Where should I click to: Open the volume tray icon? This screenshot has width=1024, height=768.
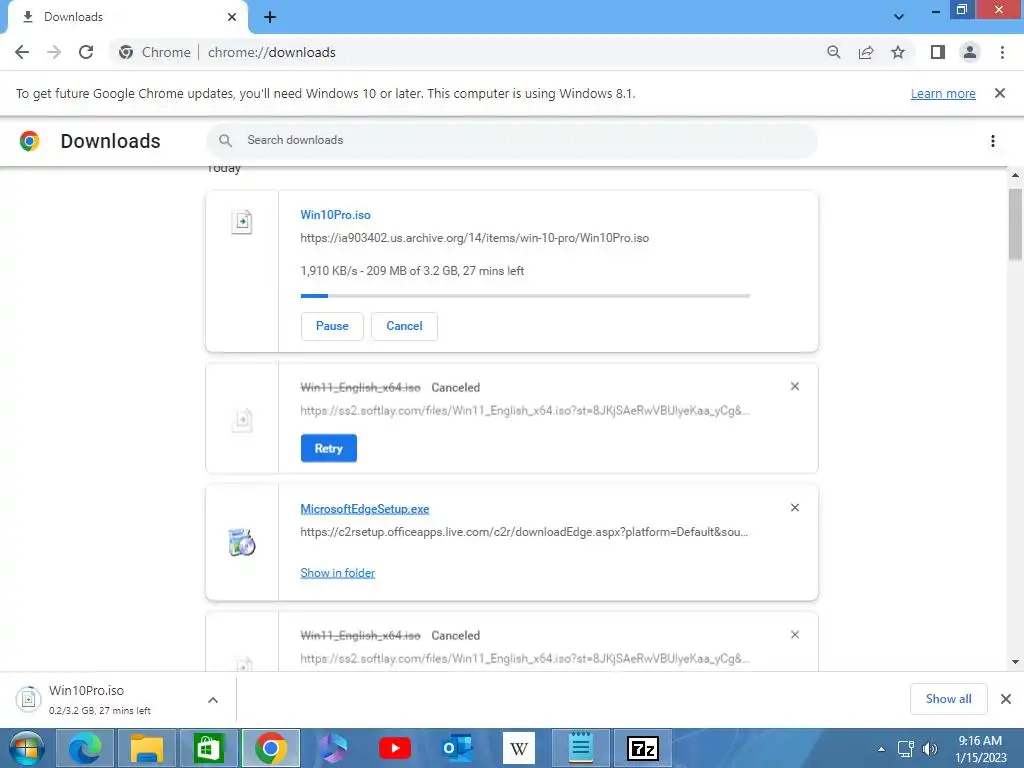click(929, 749)
